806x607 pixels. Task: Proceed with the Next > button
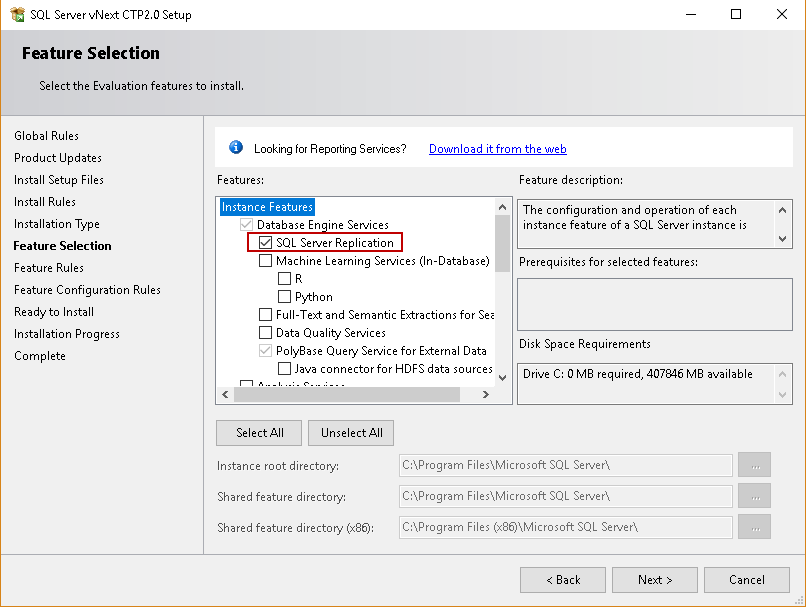(x=655, y=580)
